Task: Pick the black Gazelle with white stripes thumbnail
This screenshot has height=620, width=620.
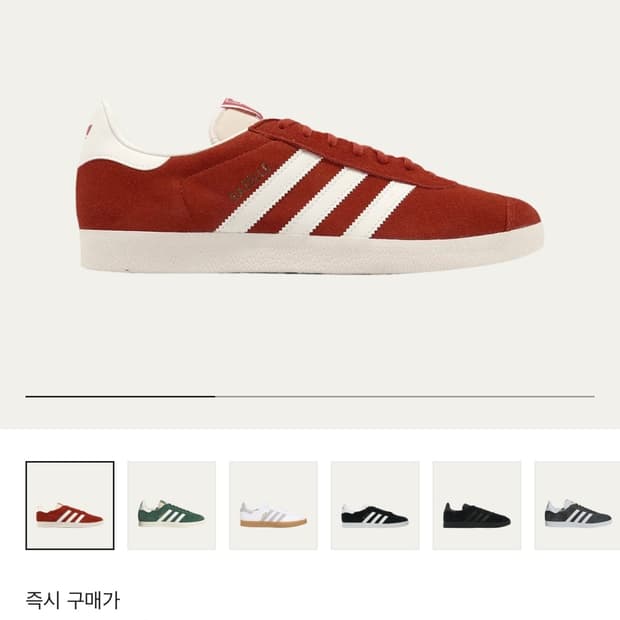Action: (x=375, y=505)
